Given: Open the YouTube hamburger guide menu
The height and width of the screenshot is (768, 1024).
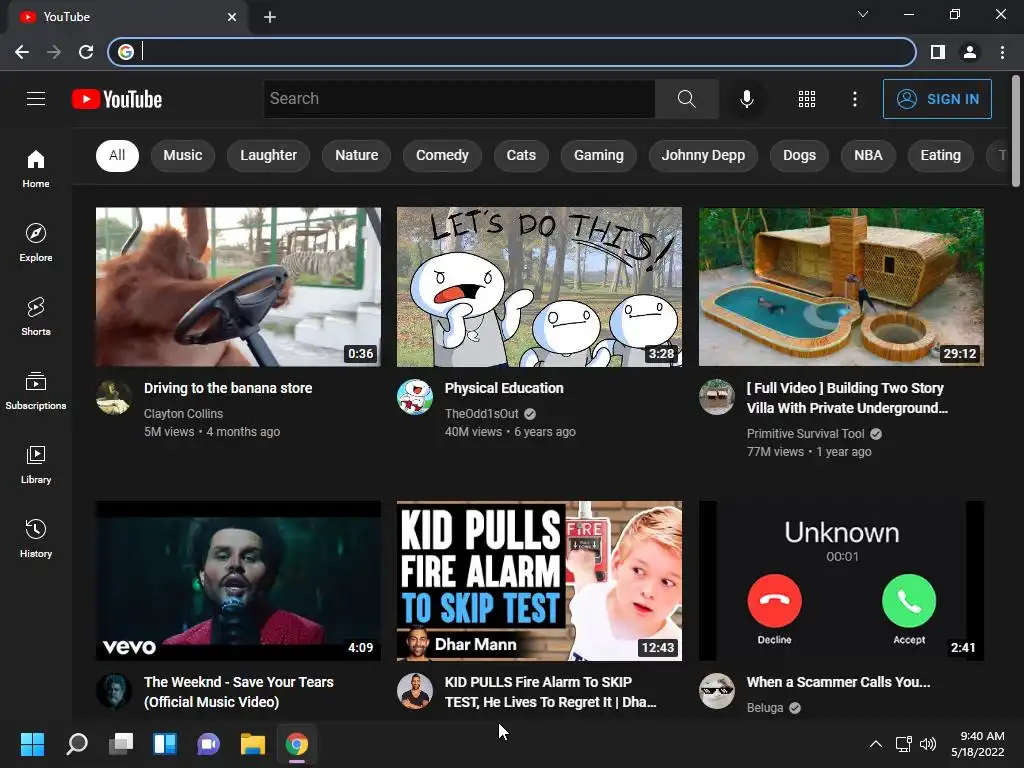Looking at the screenshot, I should pyautogui.click(x=36, y=99).
